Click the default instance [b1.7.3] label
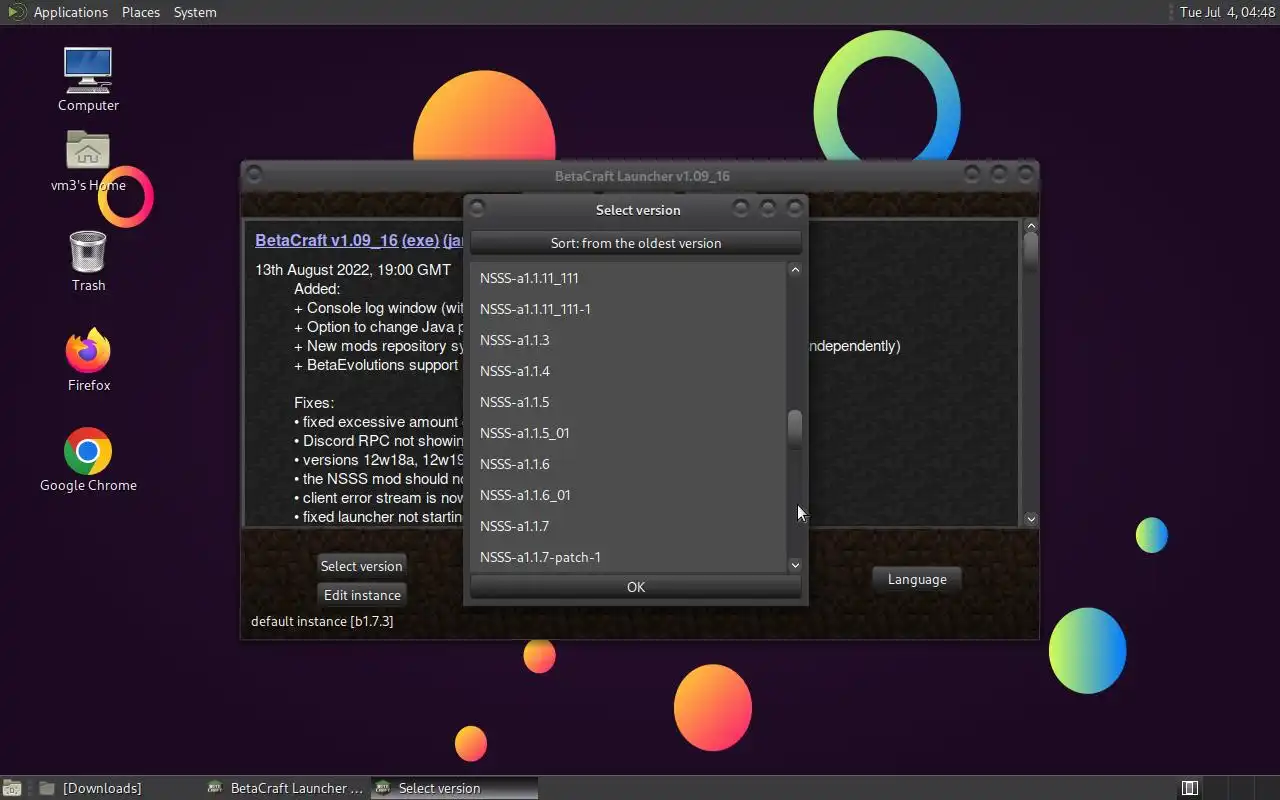 [x=322, y=621]
